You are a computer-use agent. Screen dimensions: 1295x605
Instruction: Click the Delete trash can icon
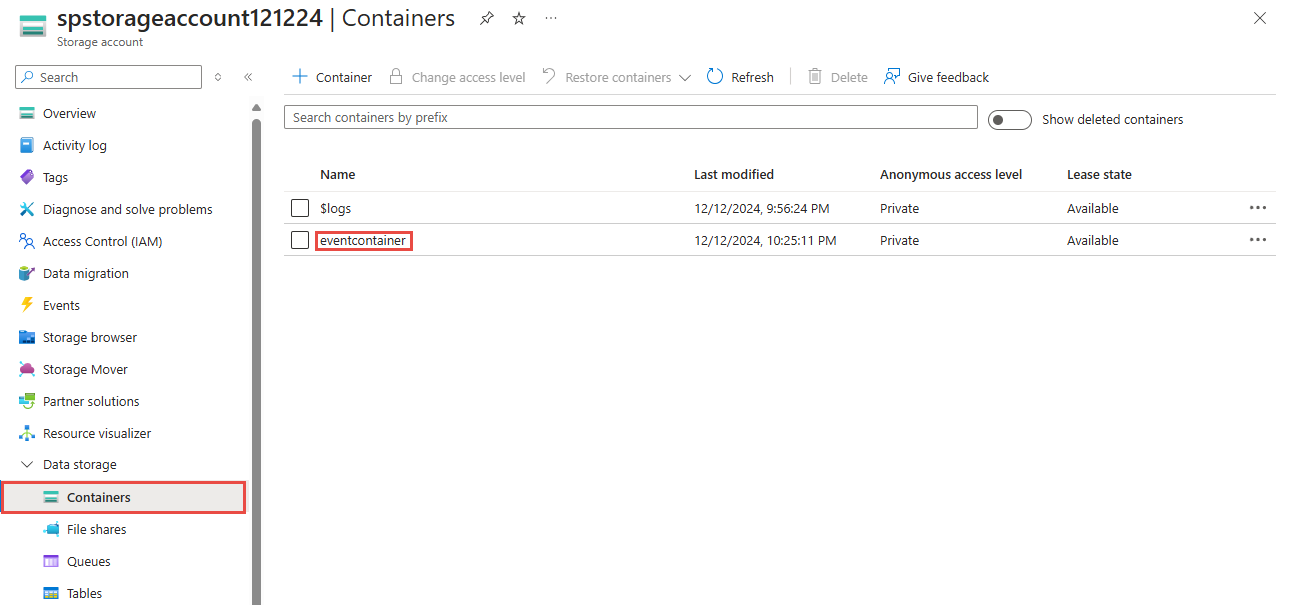(x=815, y=77)
